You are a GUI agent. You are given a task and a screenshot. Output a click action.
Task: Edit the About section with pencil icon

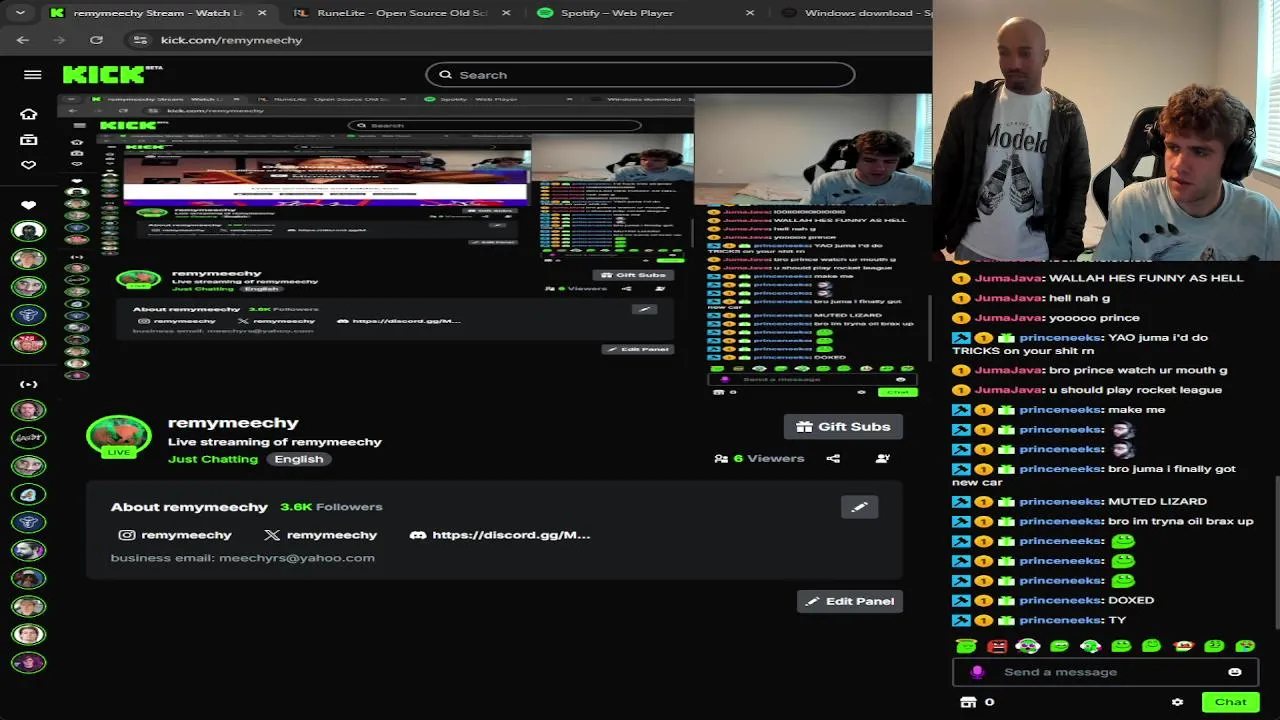coord(859,507)
